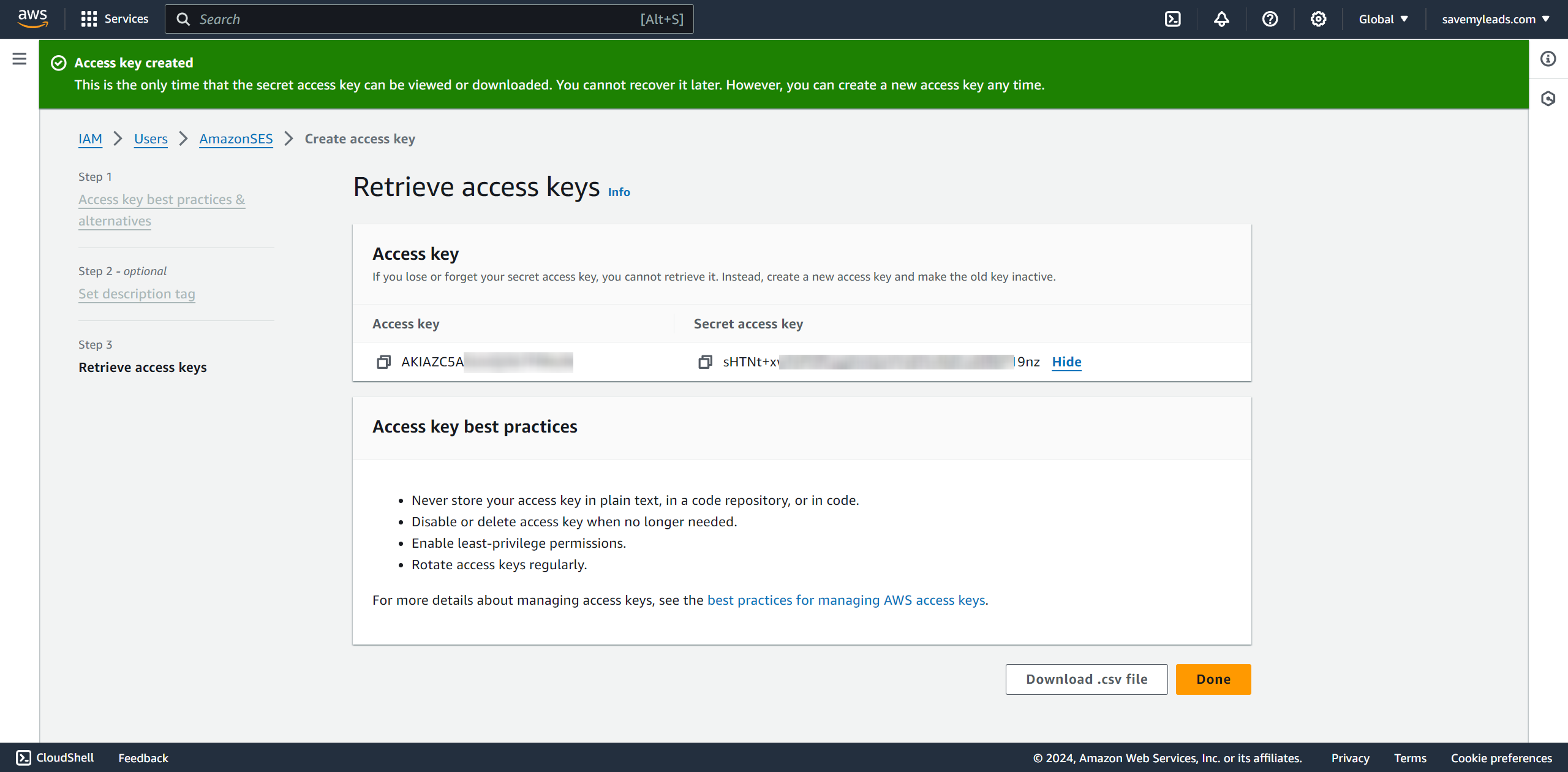Click the AKIAZC5A access key value
The image size is (1568, 772).
click(x=487, y=362)
